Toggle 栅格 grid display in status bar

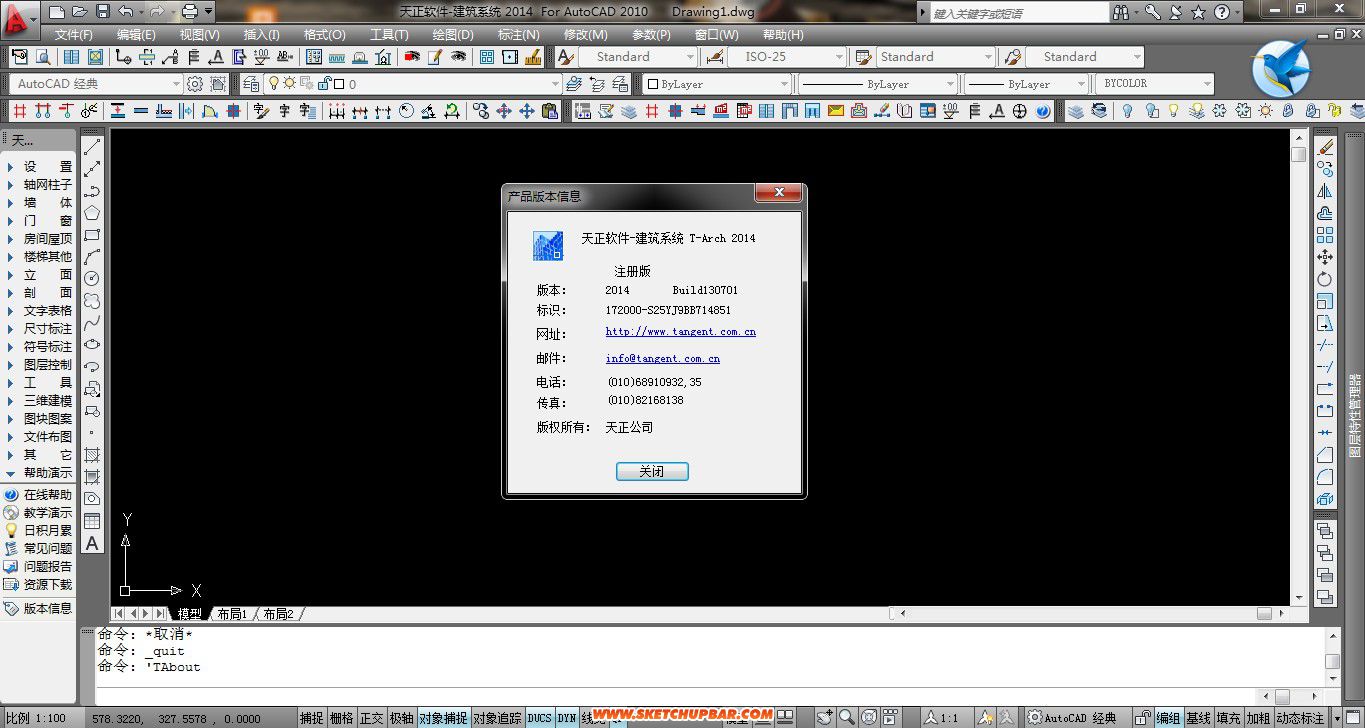[x=341, y=718]
